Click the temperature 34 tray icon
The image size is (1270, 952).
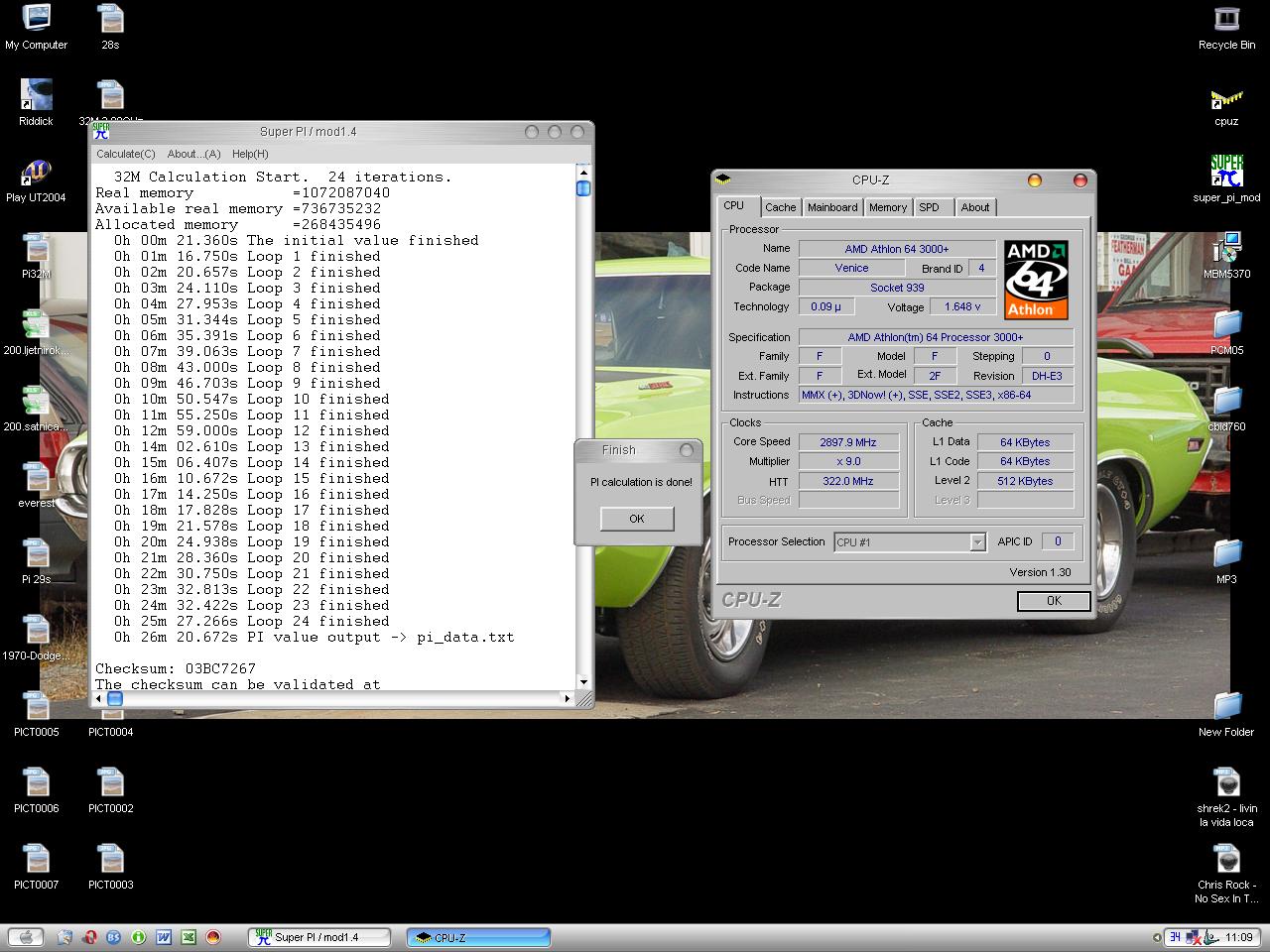(1175, 936)
